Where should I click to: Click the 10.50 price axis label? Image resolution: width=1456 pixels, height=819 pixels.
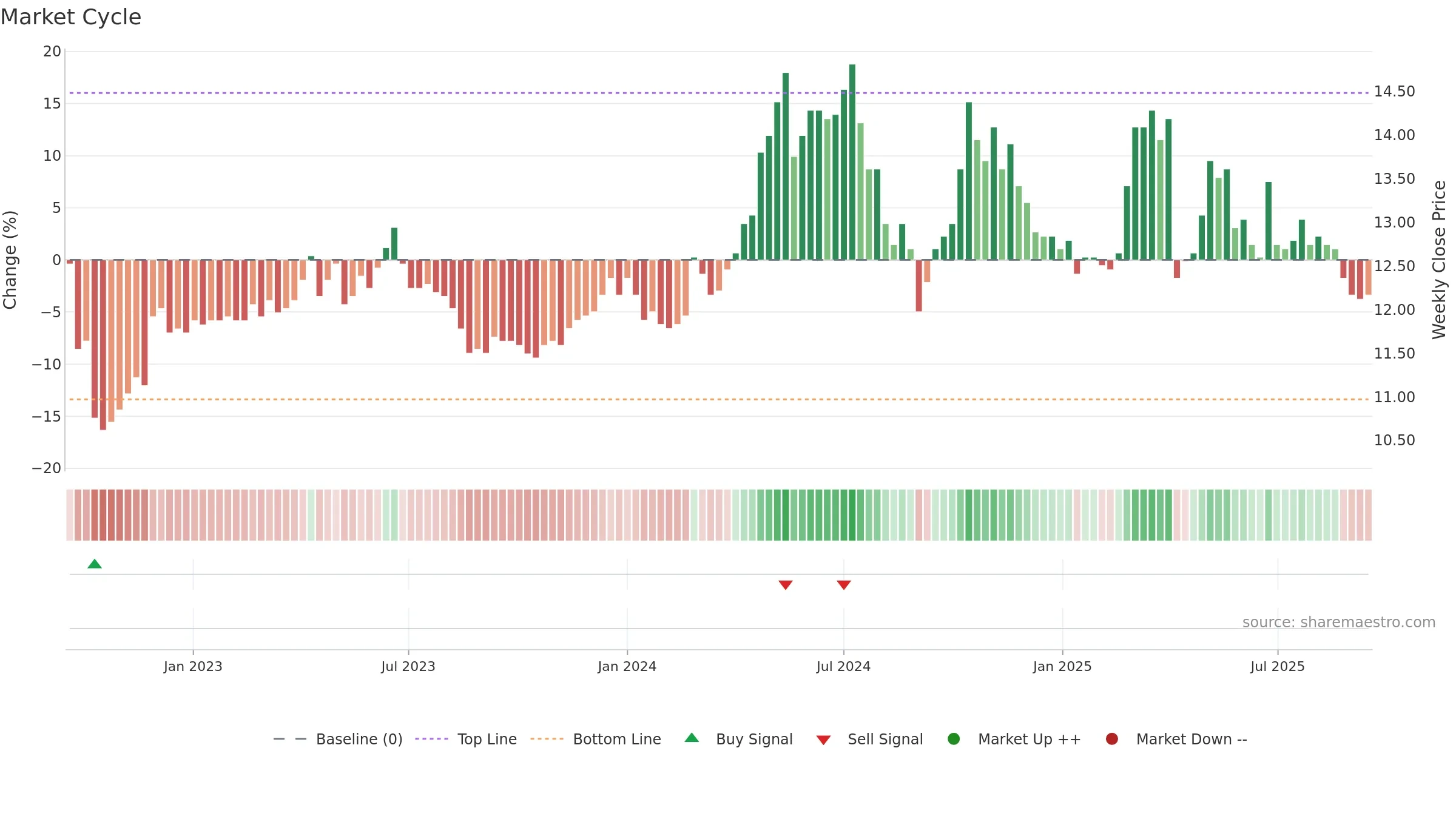[1395, 440]
